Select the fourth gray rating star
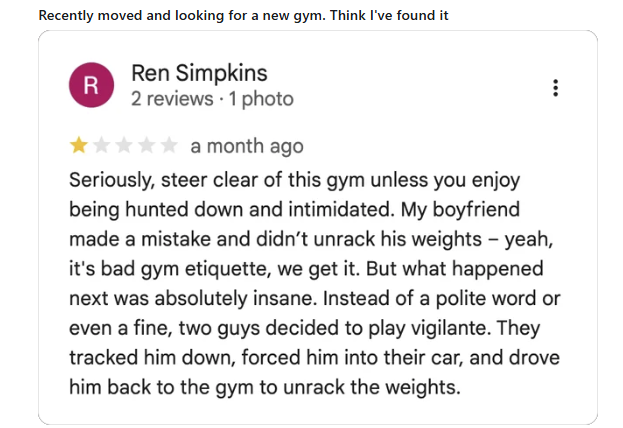The height and width of the screenshot is (428, 623). [146, 146]
